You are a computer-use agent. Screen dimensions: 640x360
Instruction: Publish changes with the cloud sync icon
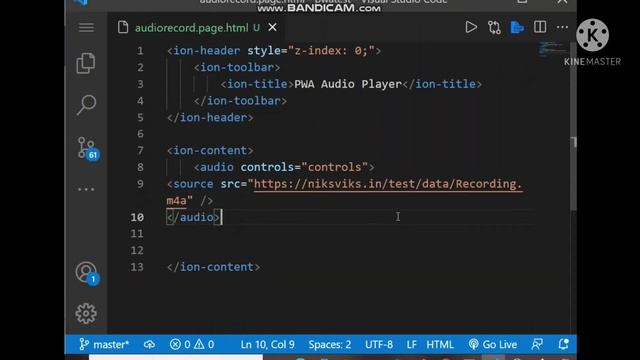pyautogui.click(x=149, y=344)
